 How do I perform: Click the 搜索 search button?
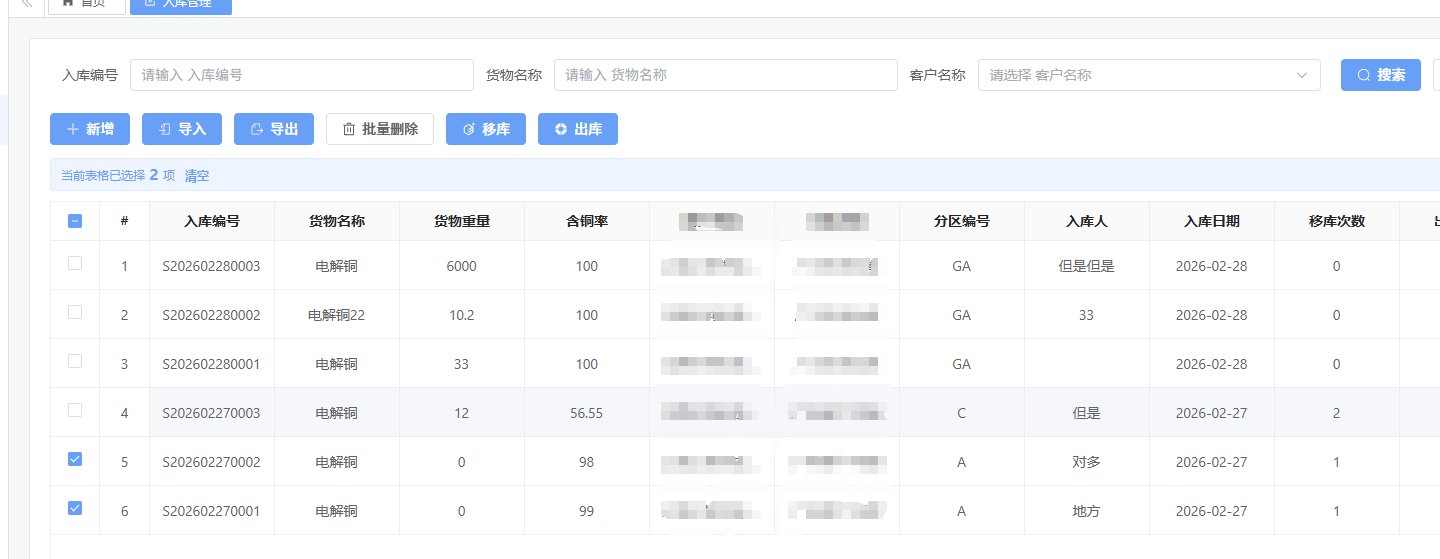pos(1380,75)
